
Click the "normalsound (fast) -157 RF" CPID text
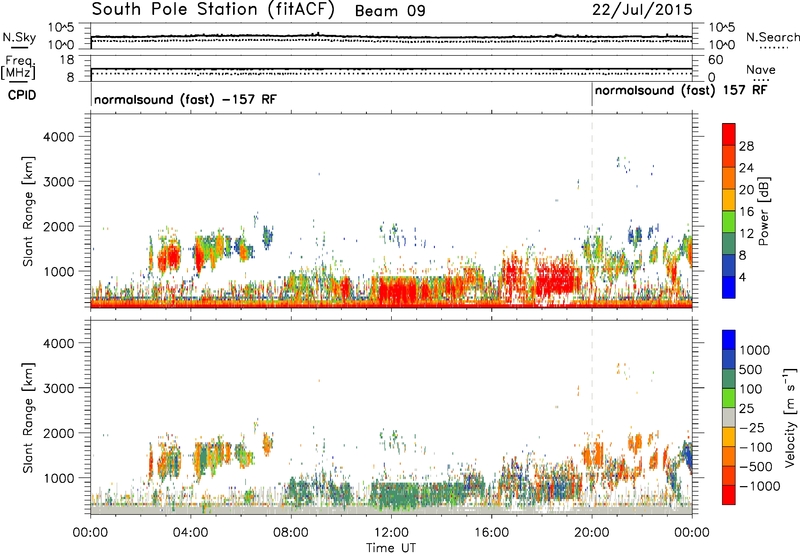185,99
